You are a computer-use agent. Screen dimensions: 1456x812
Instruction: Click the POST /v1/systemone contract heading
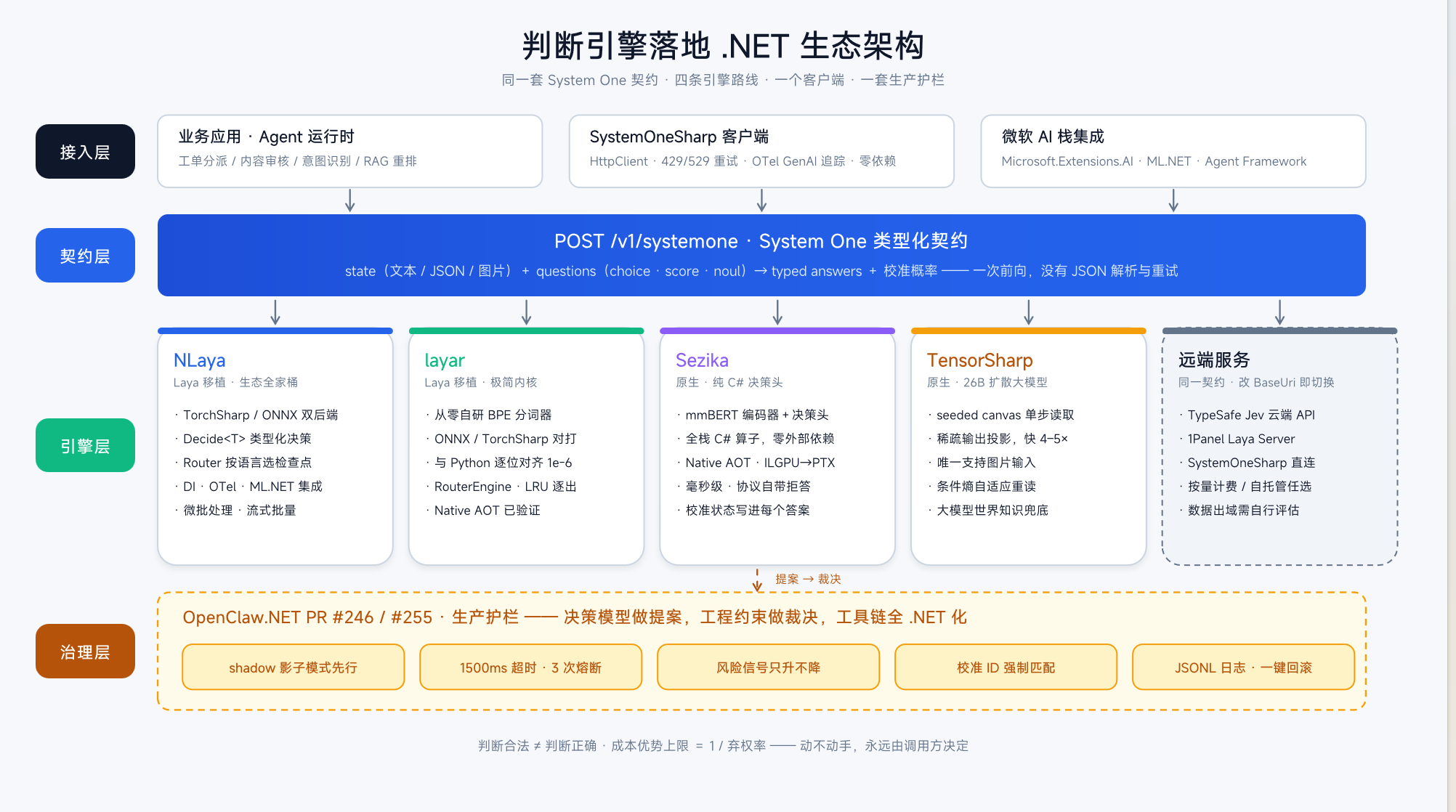[x=761, y=241]
